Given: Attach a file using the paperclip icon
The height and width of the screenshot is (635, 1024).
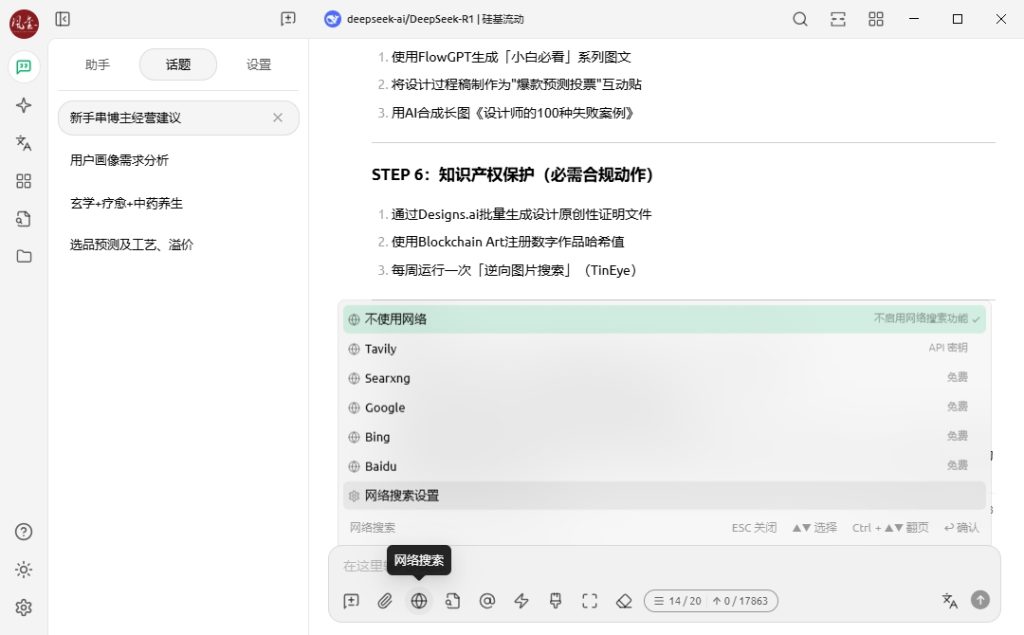Looking at the screenshot, I should [x=385, y=601].
